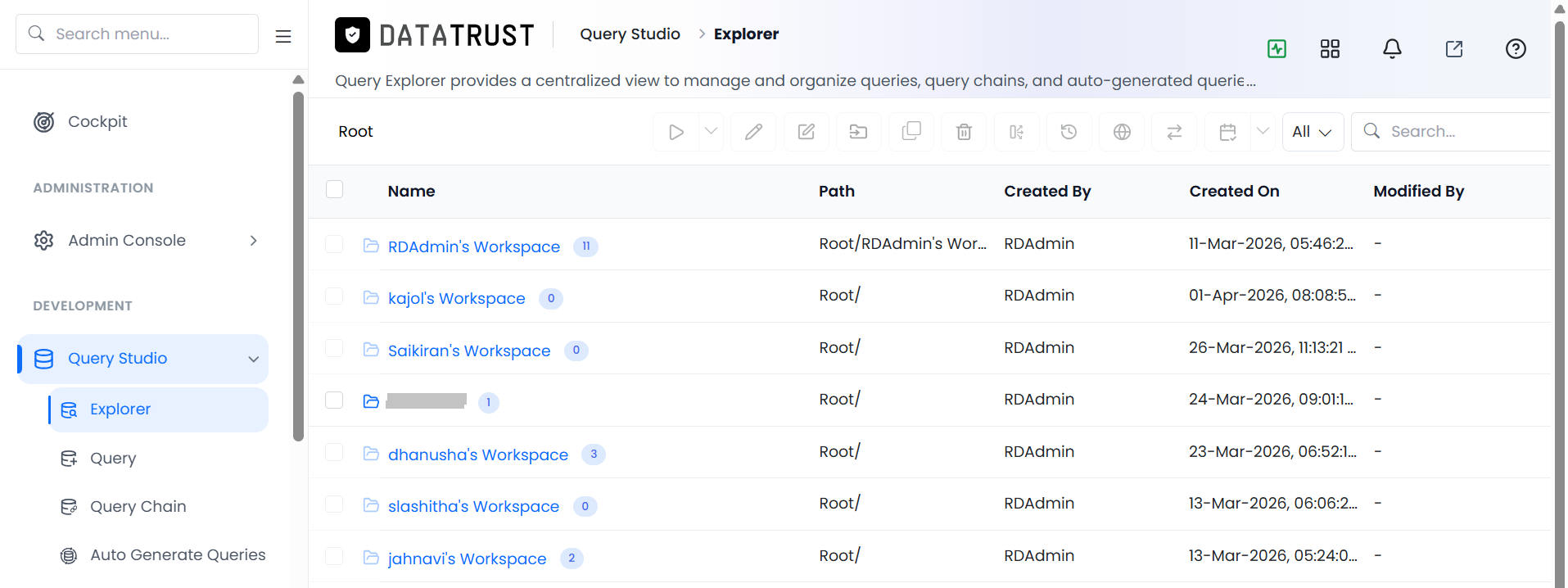Open RDAdmin's Workspace link
Image resolution: width=1568 pixels, height=588 pixels.
point(474,247)
